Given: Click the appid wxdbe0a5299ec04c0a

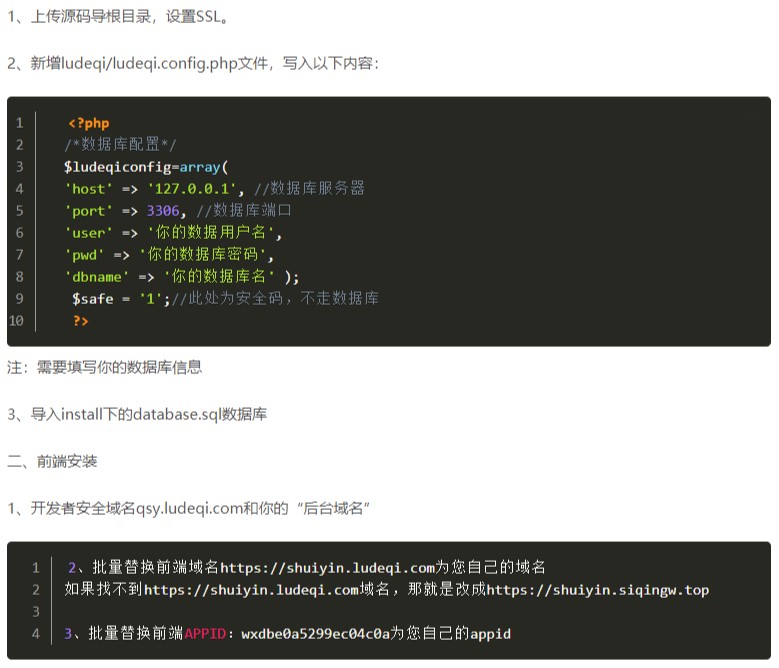Looking at the screenshot, I should [x=315, y=634].
